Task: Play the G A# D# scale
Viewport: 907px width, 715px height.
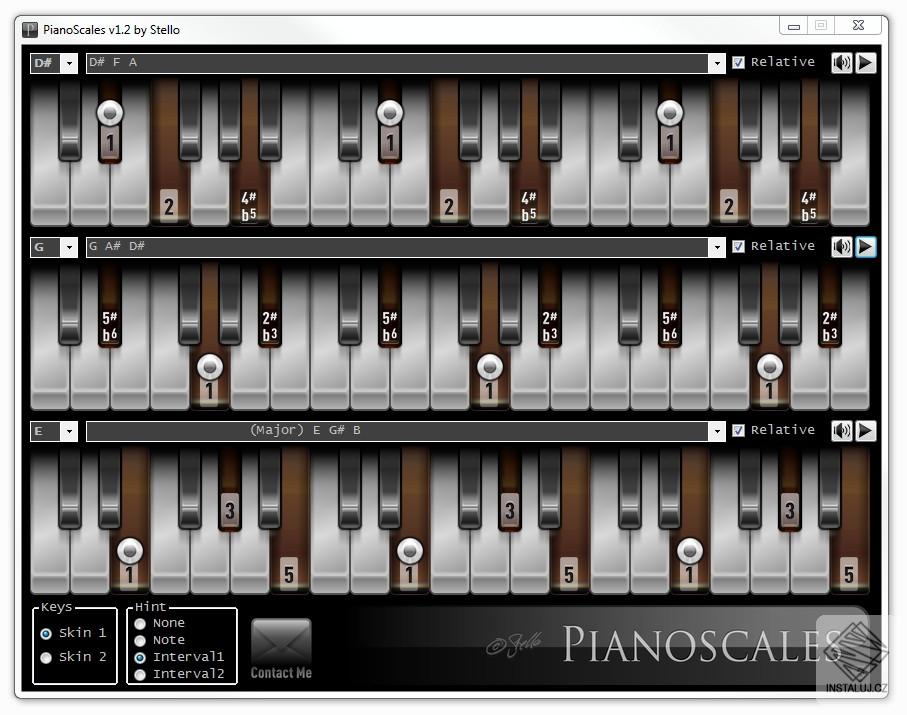Action: (865, 247)
